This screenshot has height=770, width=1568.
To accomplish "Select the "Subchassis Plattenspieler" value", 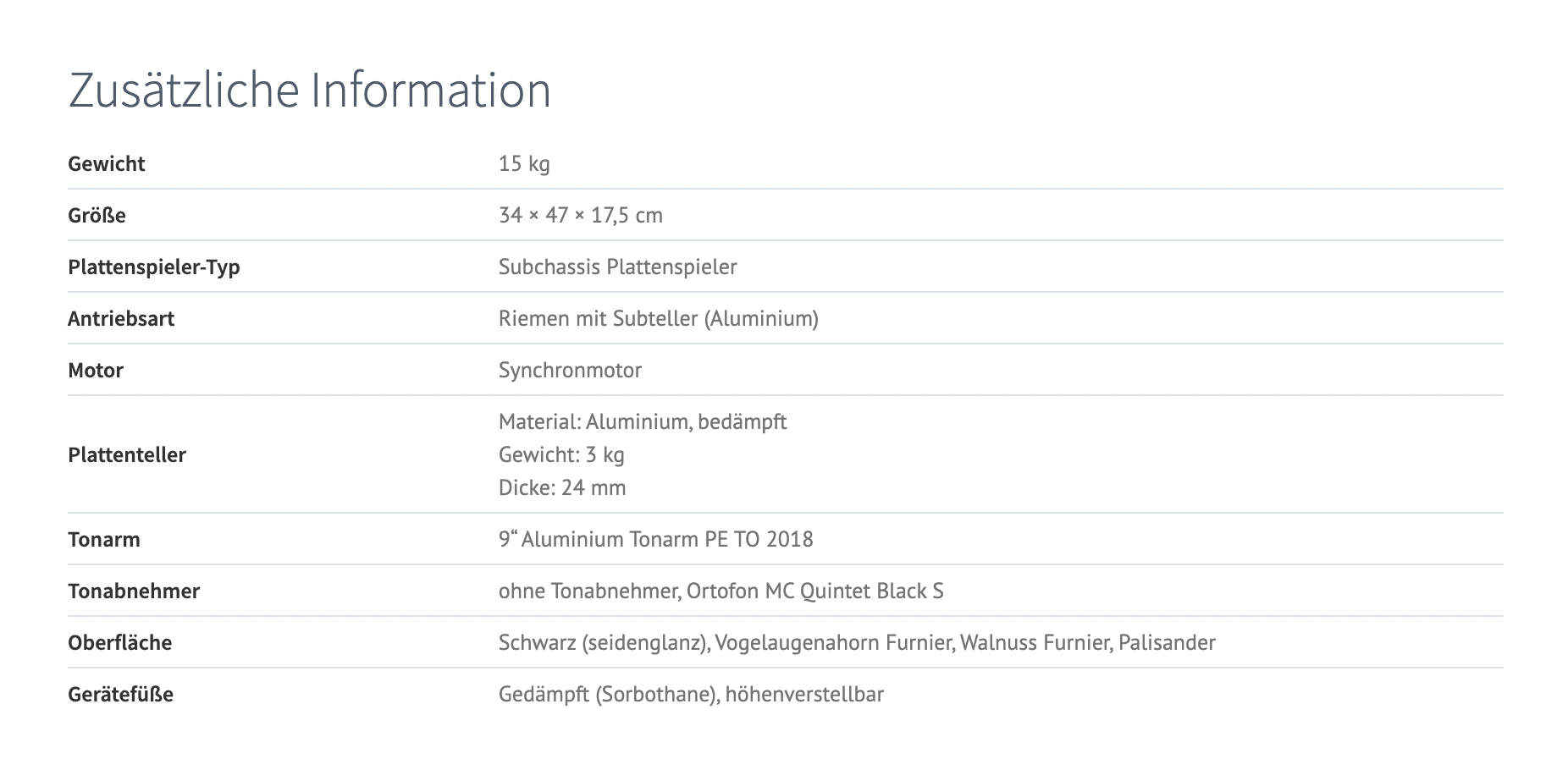I will coord(617,267).
